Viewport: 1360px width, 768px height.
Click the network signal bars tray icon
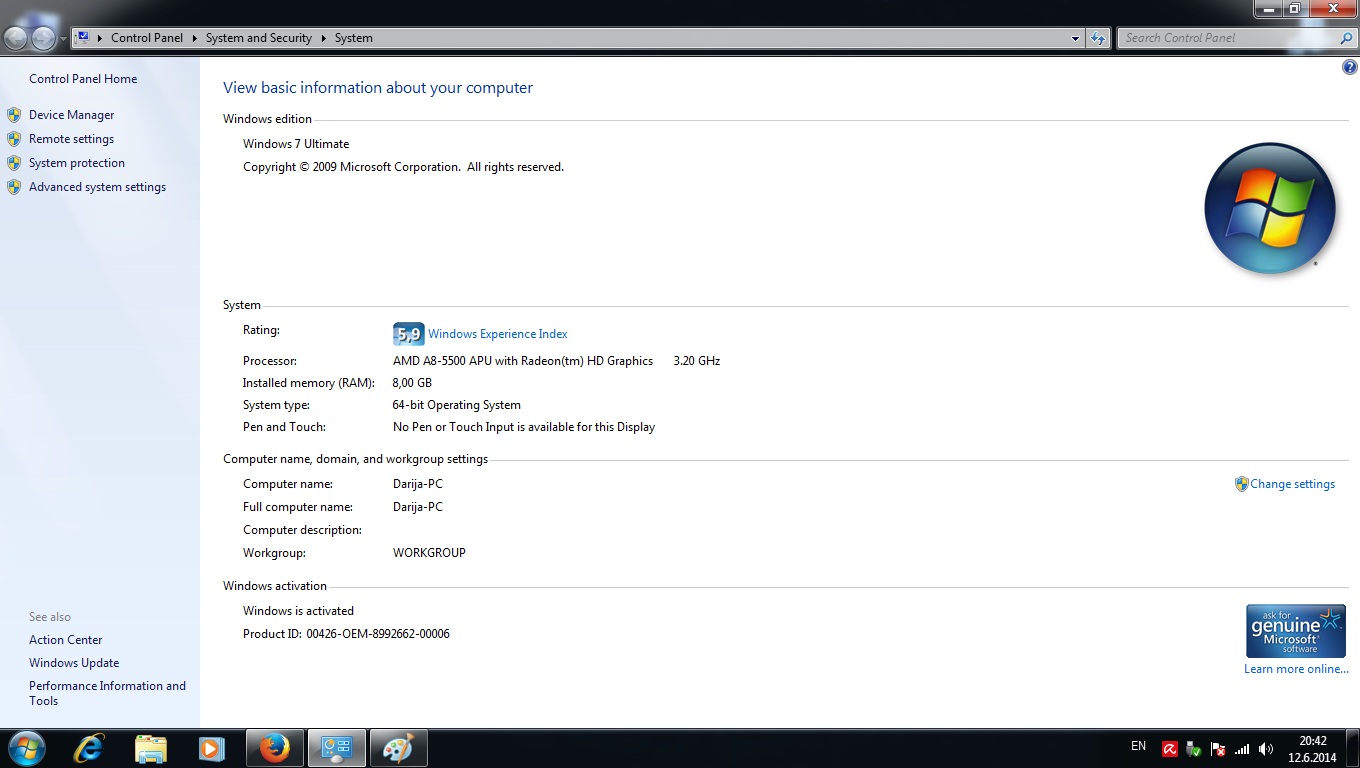click(x=1242, y=749)
